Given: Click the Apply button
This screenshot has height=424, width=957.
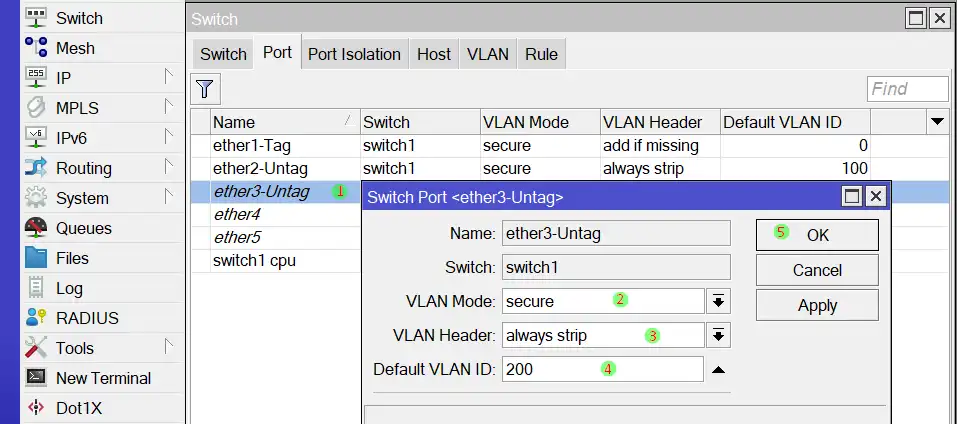Looking at the screenshot, I should click(x=817, y=306).
